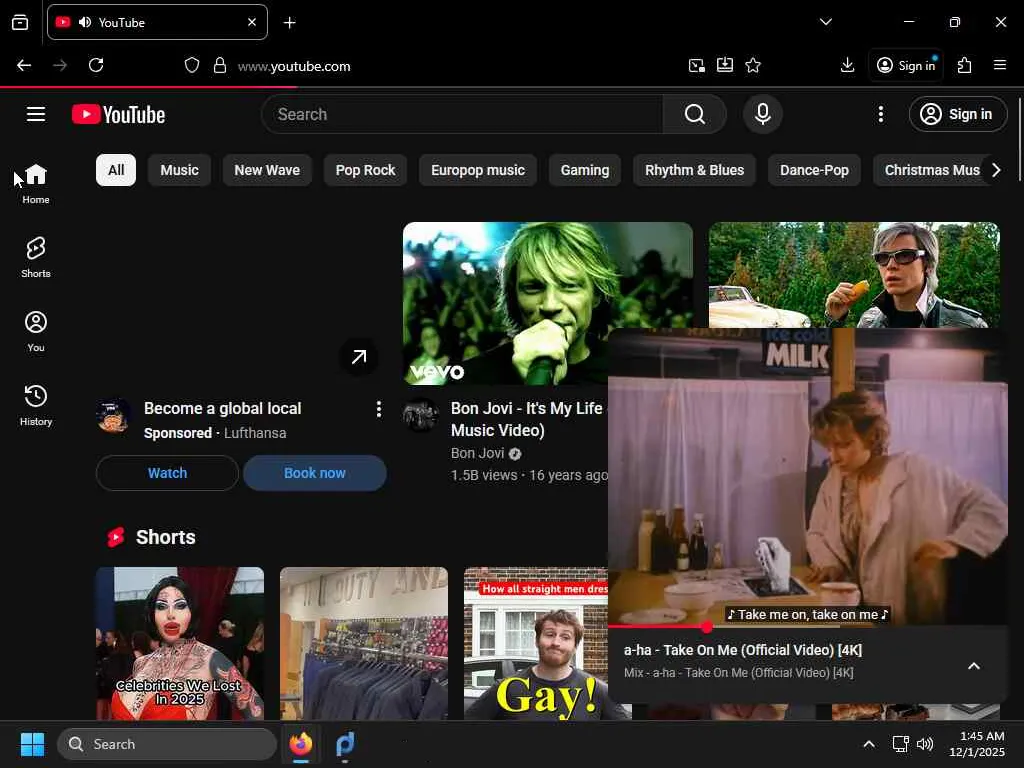Open options for the Lufthansa ad
This screenshot has width=1024, height=768.
(x=379, y=409)
